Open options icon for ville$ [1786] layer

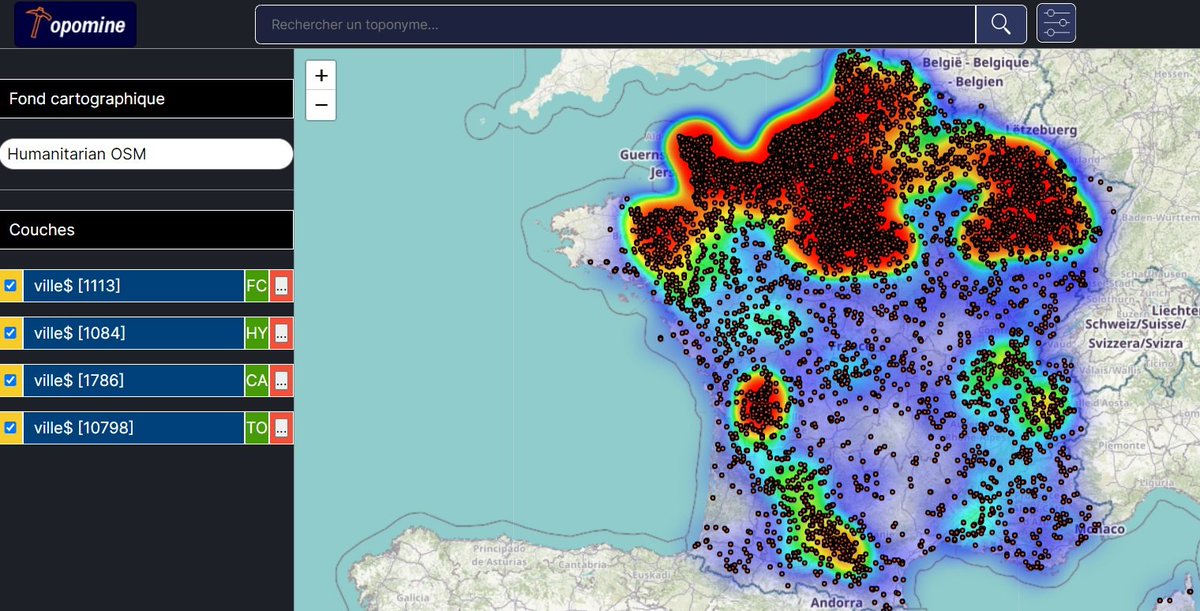click(x=281, y=380)
